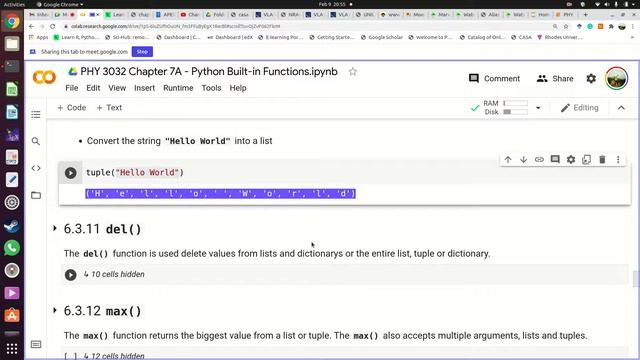This screenshot has width=640, height=360.
Task: Open the cell's editor settings gear
Action: pyautogui.click(x=571, y=160)
